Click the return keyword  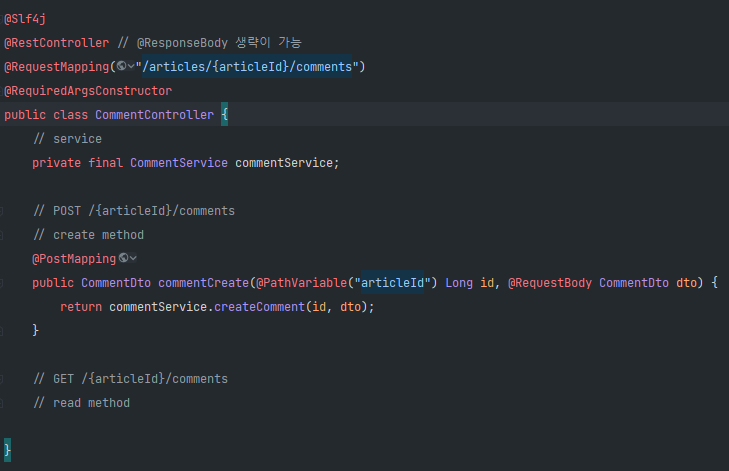pos(81,307)
